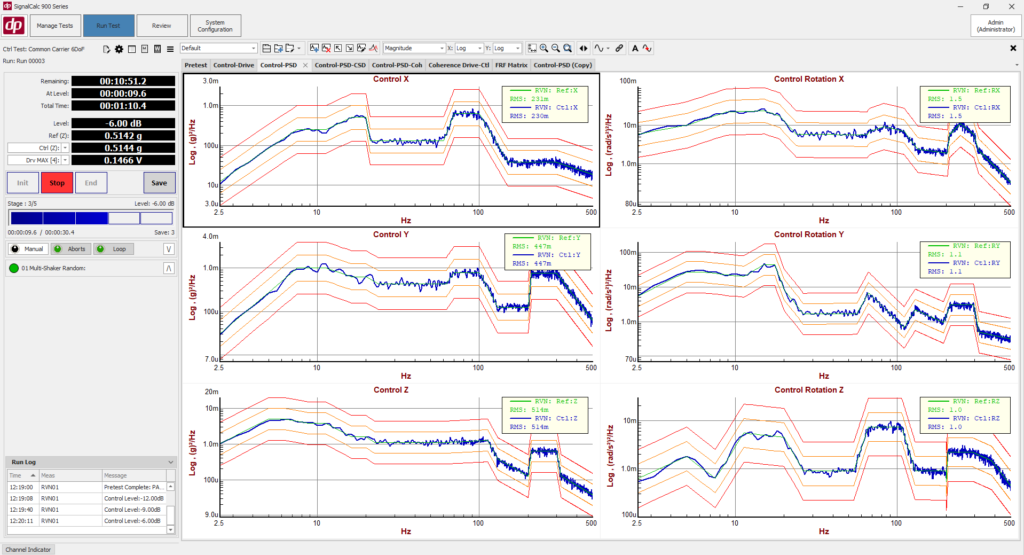Click the link chain icon in toolbar
The width and height of the screenshot is (1024, 555).
(x=619, y=48)
